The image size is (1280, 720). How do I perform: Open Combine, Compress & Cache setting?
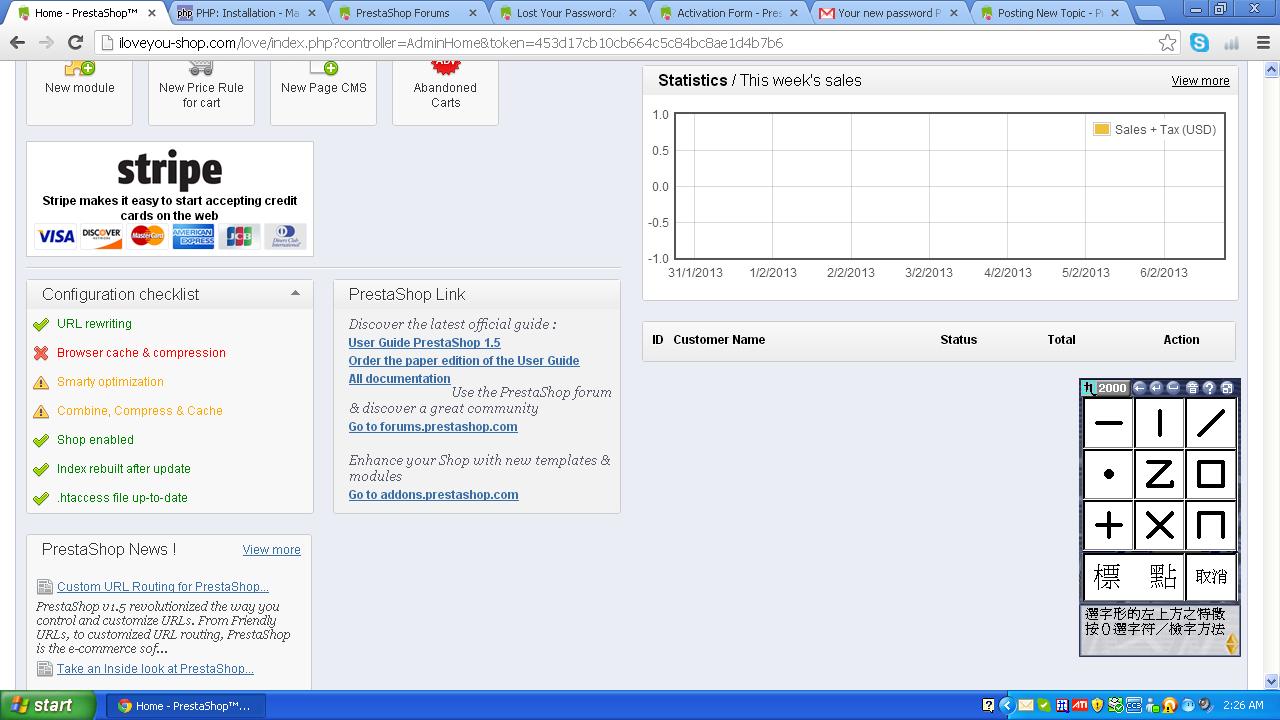coord(140,411)
